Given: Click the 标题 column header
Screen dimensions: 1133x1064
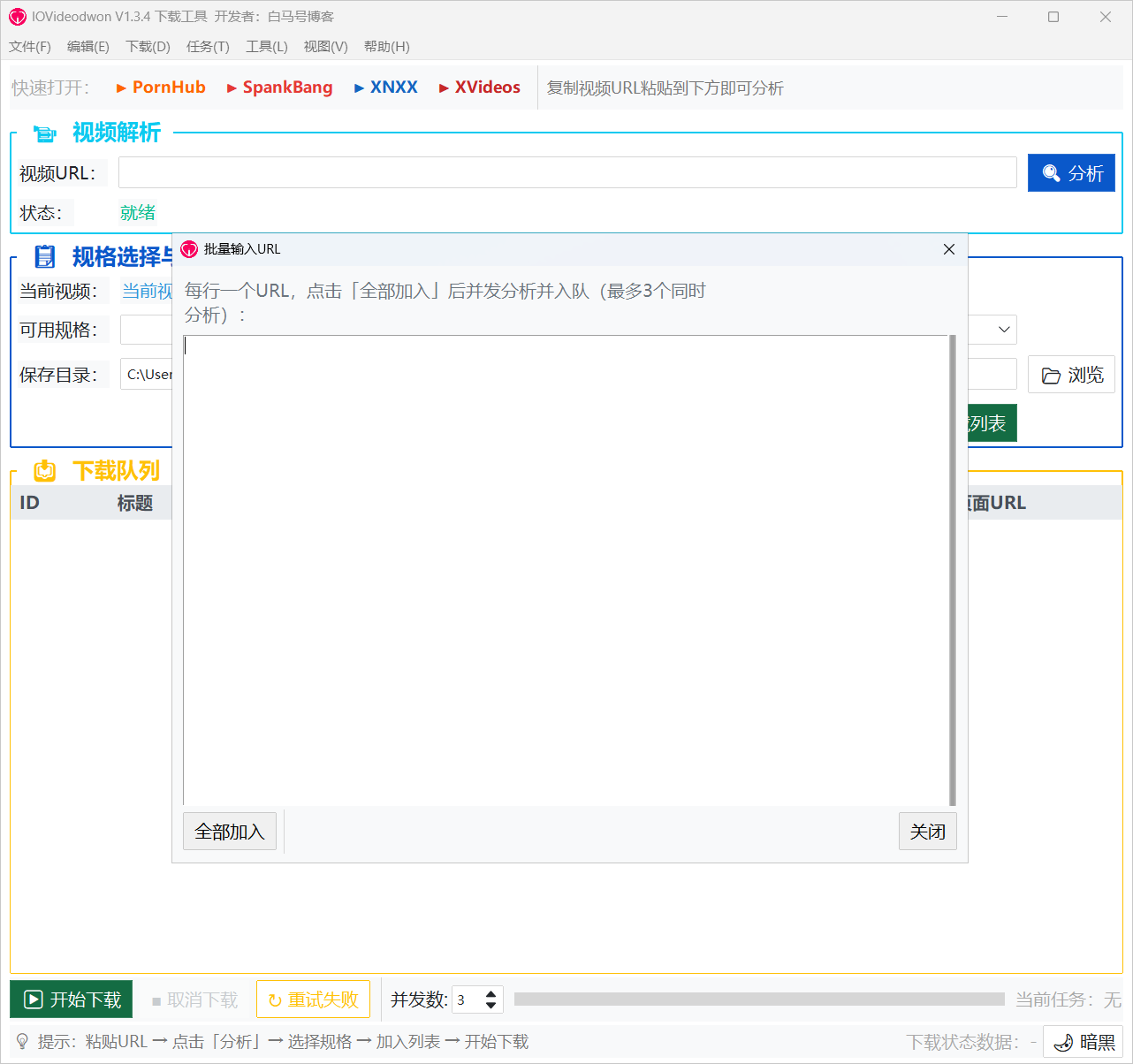Looking at the screenshot, I should pyautogui.click(x=135, y=503).
